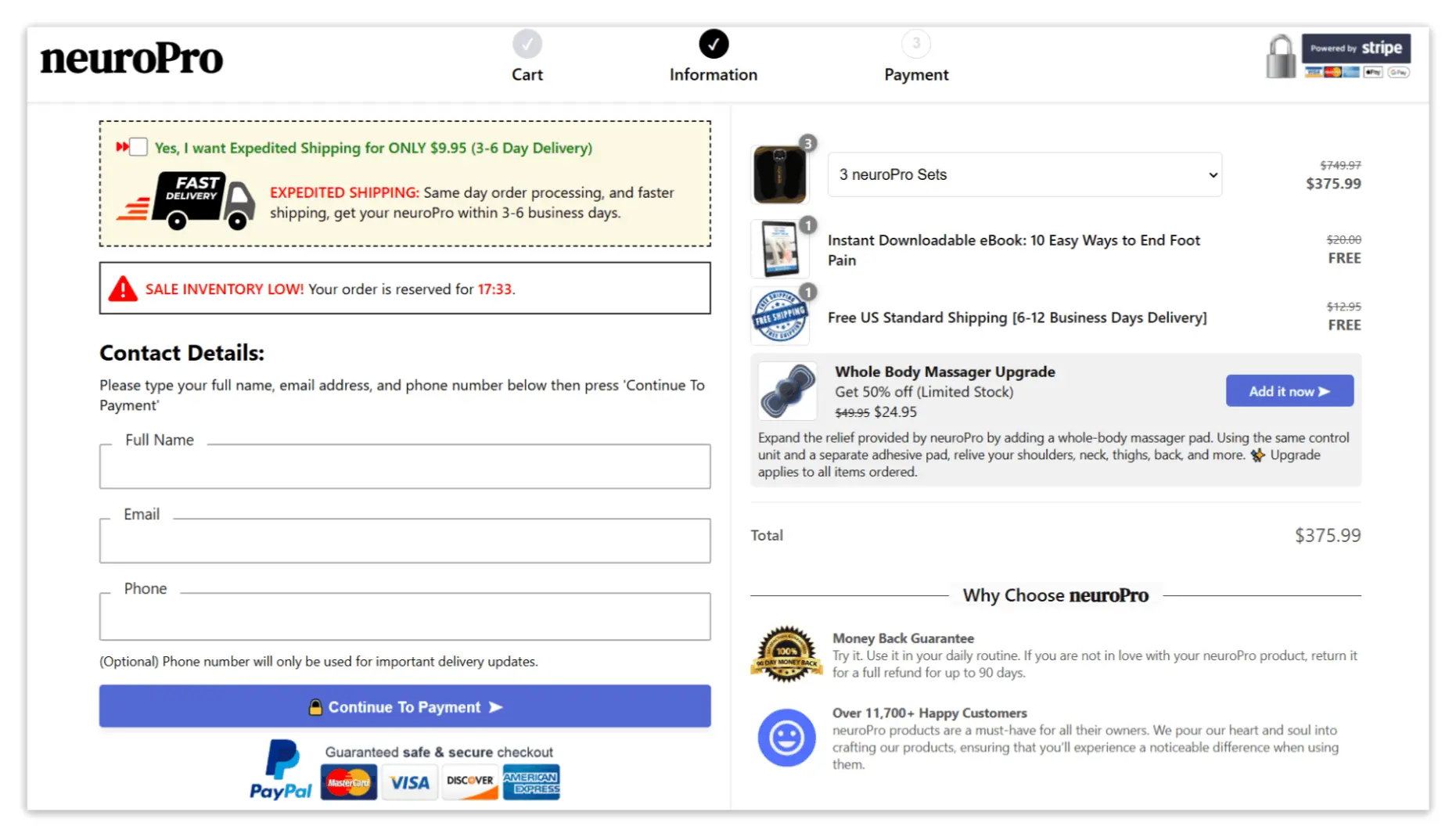Click the secure padlock icon in header
Image resolution: width=1456 pixels, height=837 pixels.
pyautogui.click(x=1281, y=56)
